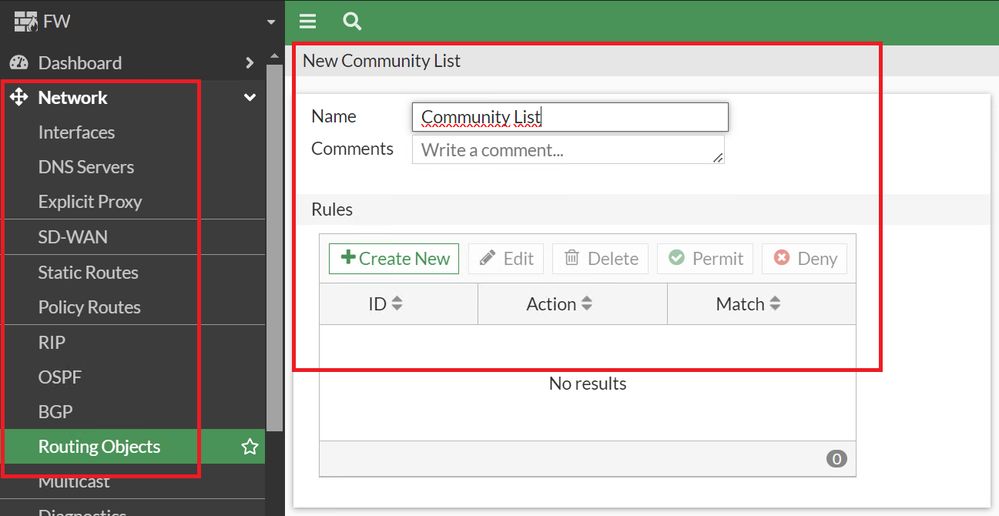Click the Dashboard gauge icon

tap(19, 63)
